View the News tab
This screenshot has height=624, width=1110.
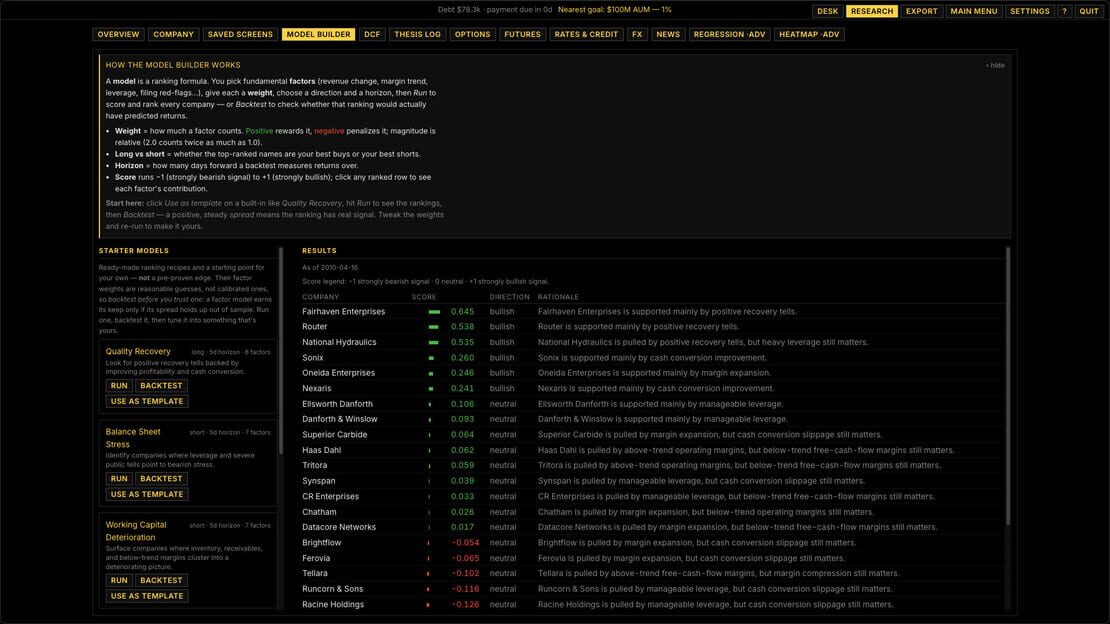pyautogui.click(x=668, y=34)
